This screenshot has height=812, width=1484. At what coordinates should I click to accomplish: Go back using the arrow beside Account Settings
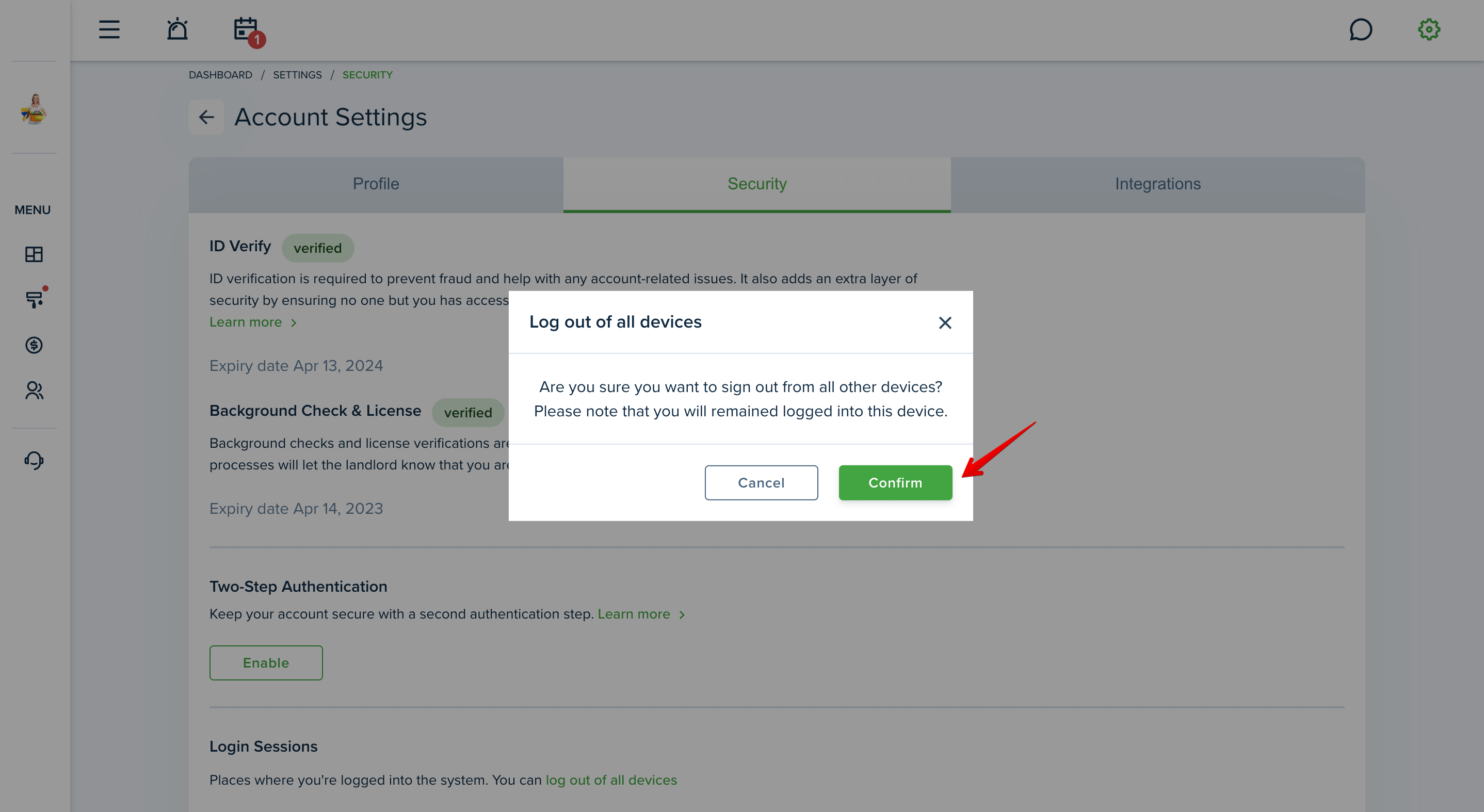[206, 117]
